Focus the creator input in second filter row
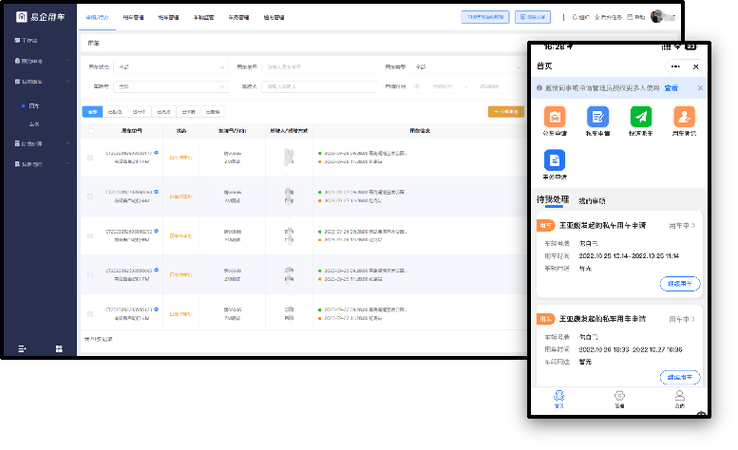The image size is (738, 450). tap(319, 87)
